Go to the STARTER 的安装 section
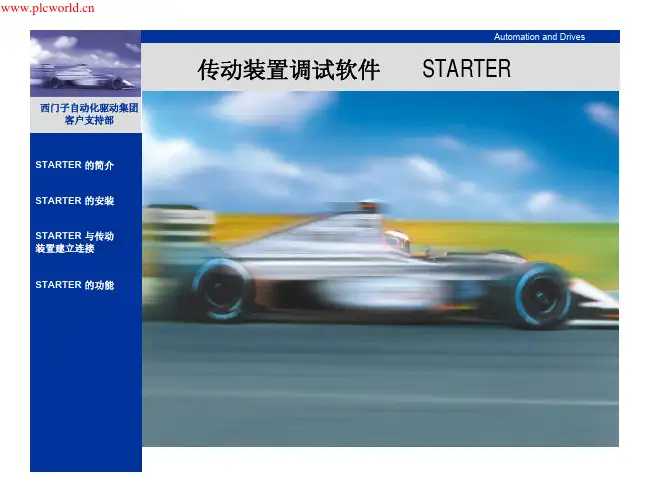 [75, 201]
